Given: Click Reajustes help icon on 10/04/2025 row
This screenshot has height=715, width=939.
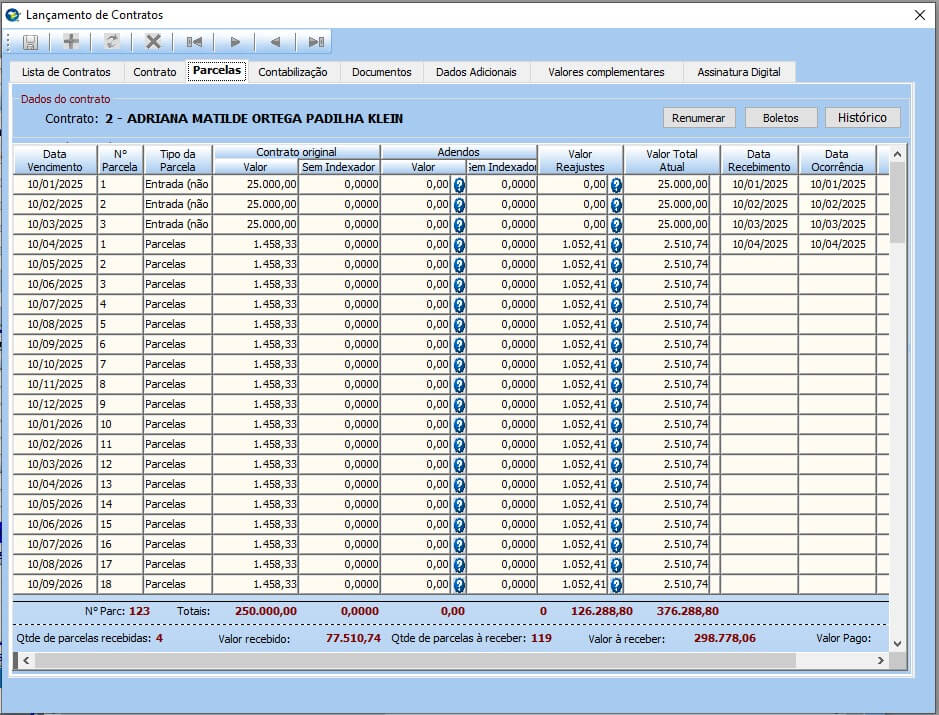Looking at the screenshot, I should coord(617,245).
